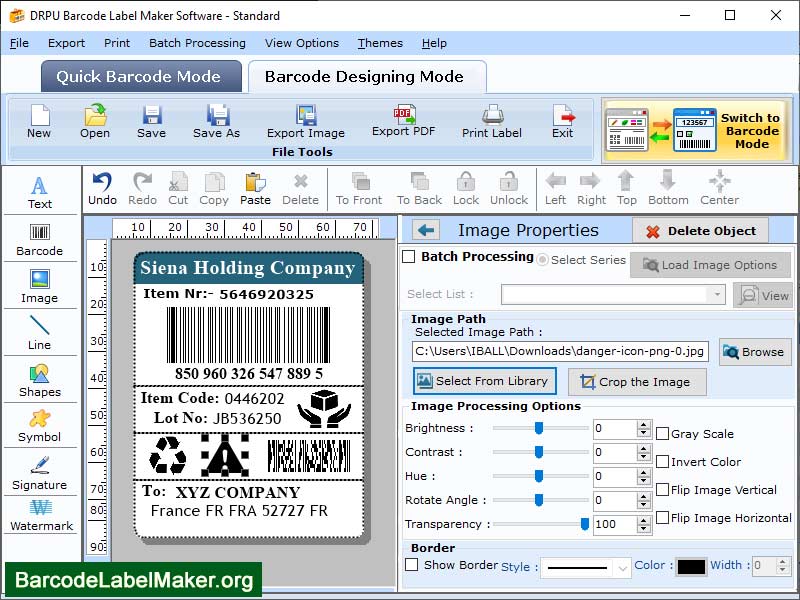Tick the Gray Scale checkbox
800x600 pixels.
[662, 434]
